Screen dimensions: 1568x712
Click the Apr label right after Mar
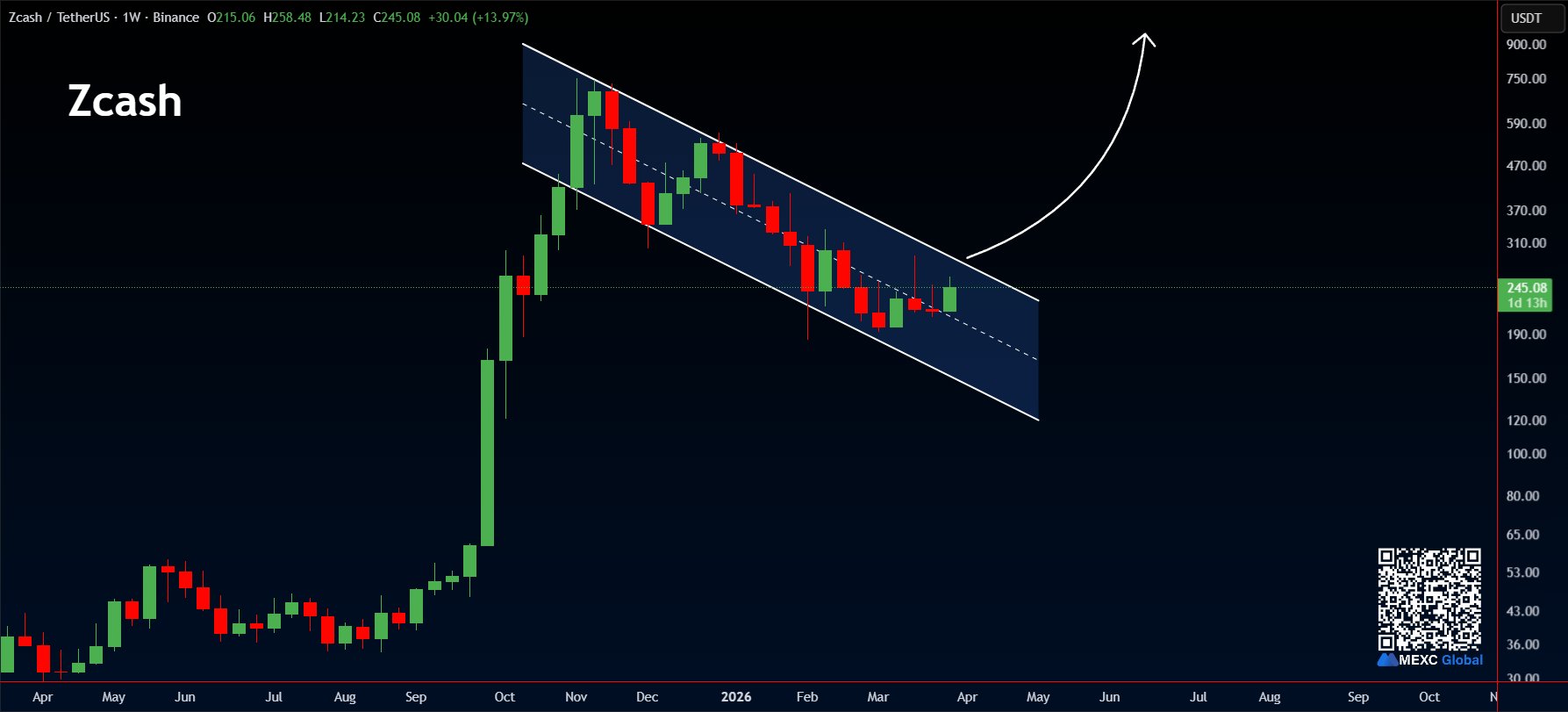point(967,697)
